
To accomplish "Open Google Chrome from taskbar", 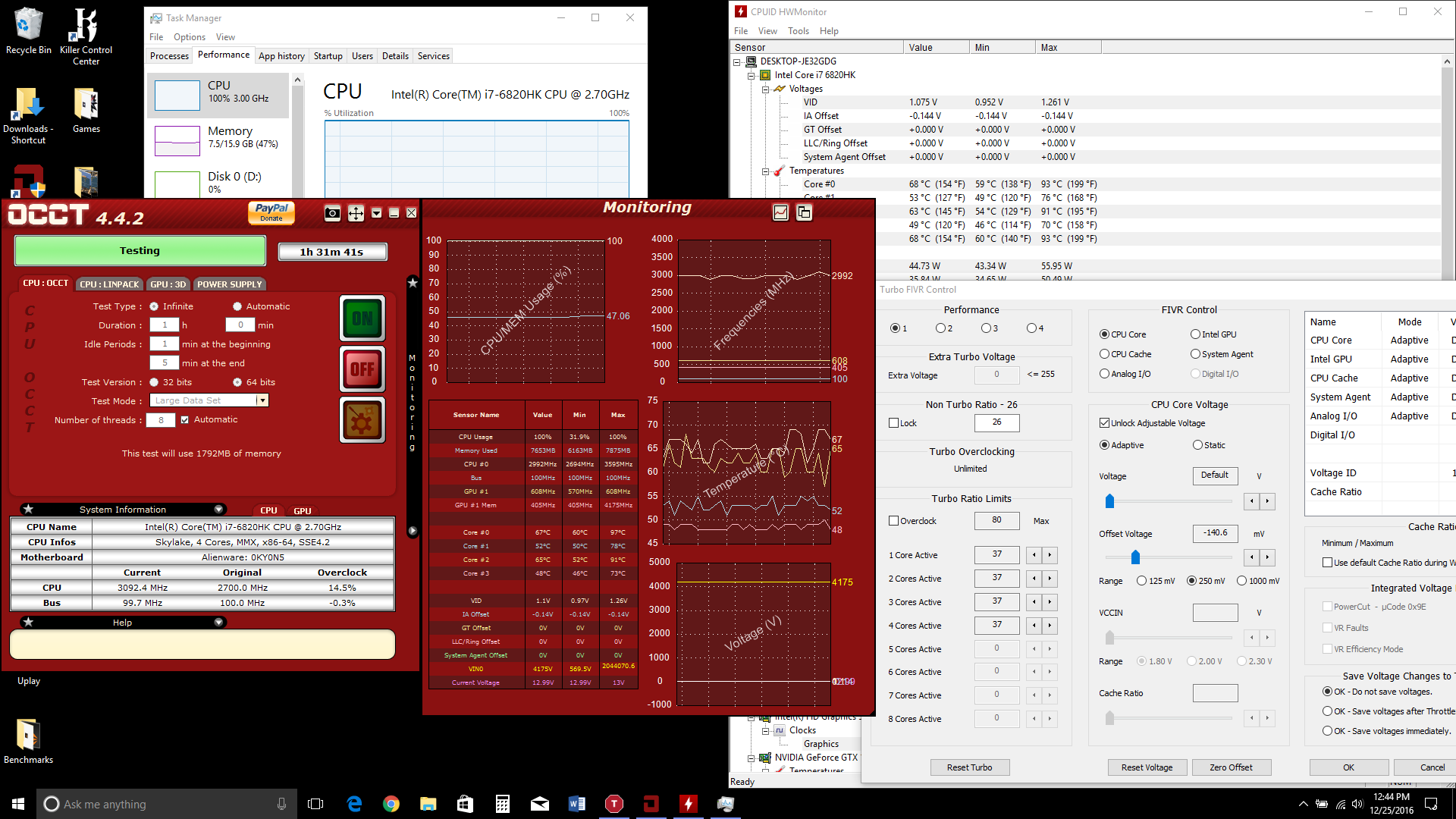I will click(391, 804).
